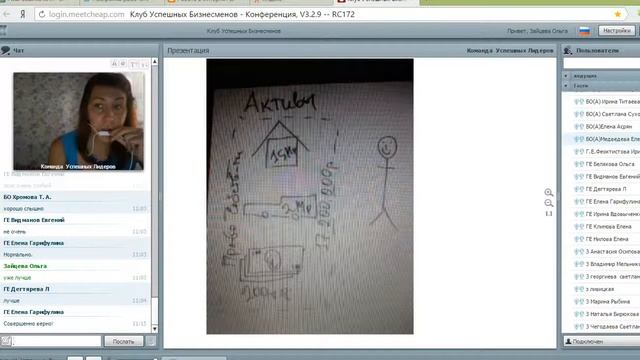Click mic/cam icons next to БО(А)Елена Асрян
Viewport: 640px width, 360px height.
pos(579,127)
